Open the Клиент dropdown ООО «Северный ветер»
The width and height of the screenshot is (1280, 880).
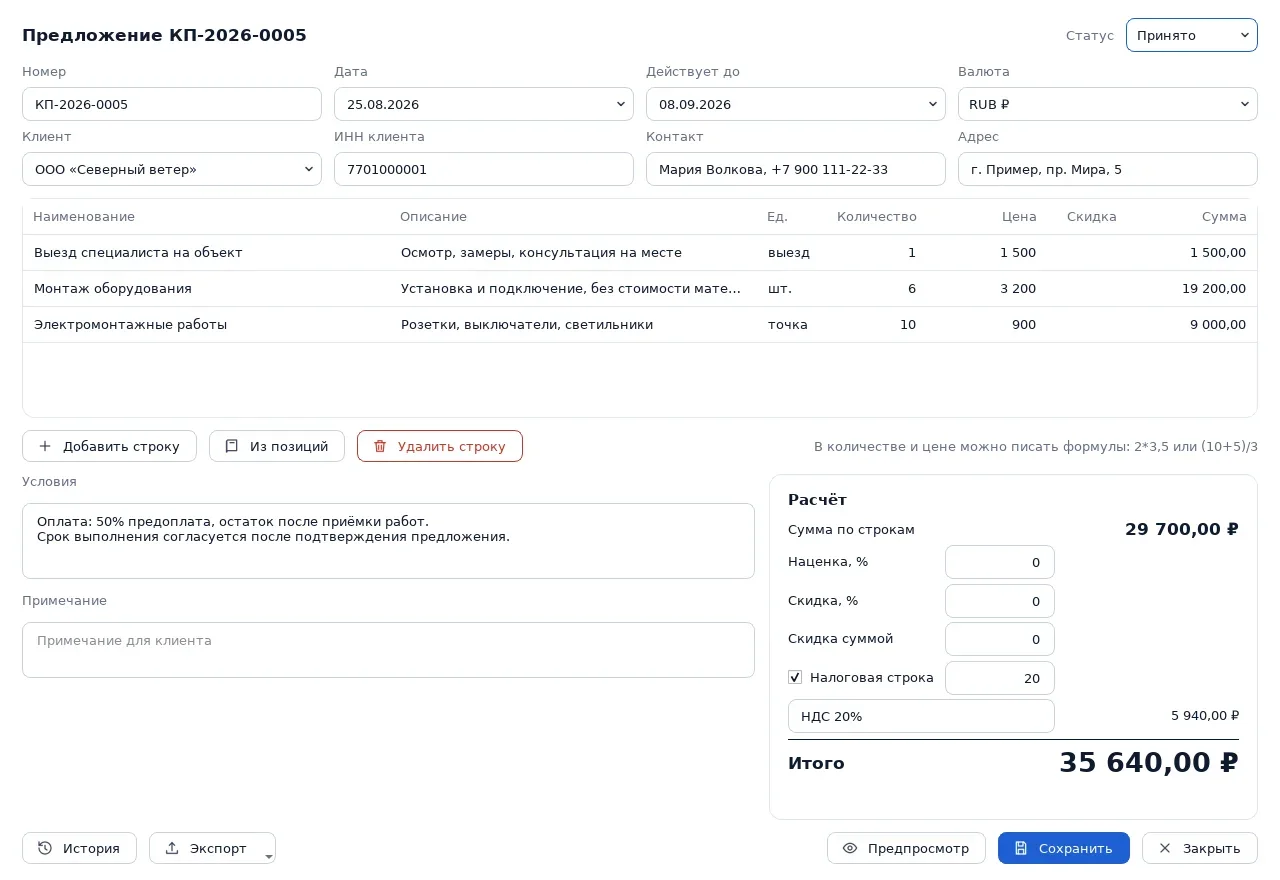(172, 169)
